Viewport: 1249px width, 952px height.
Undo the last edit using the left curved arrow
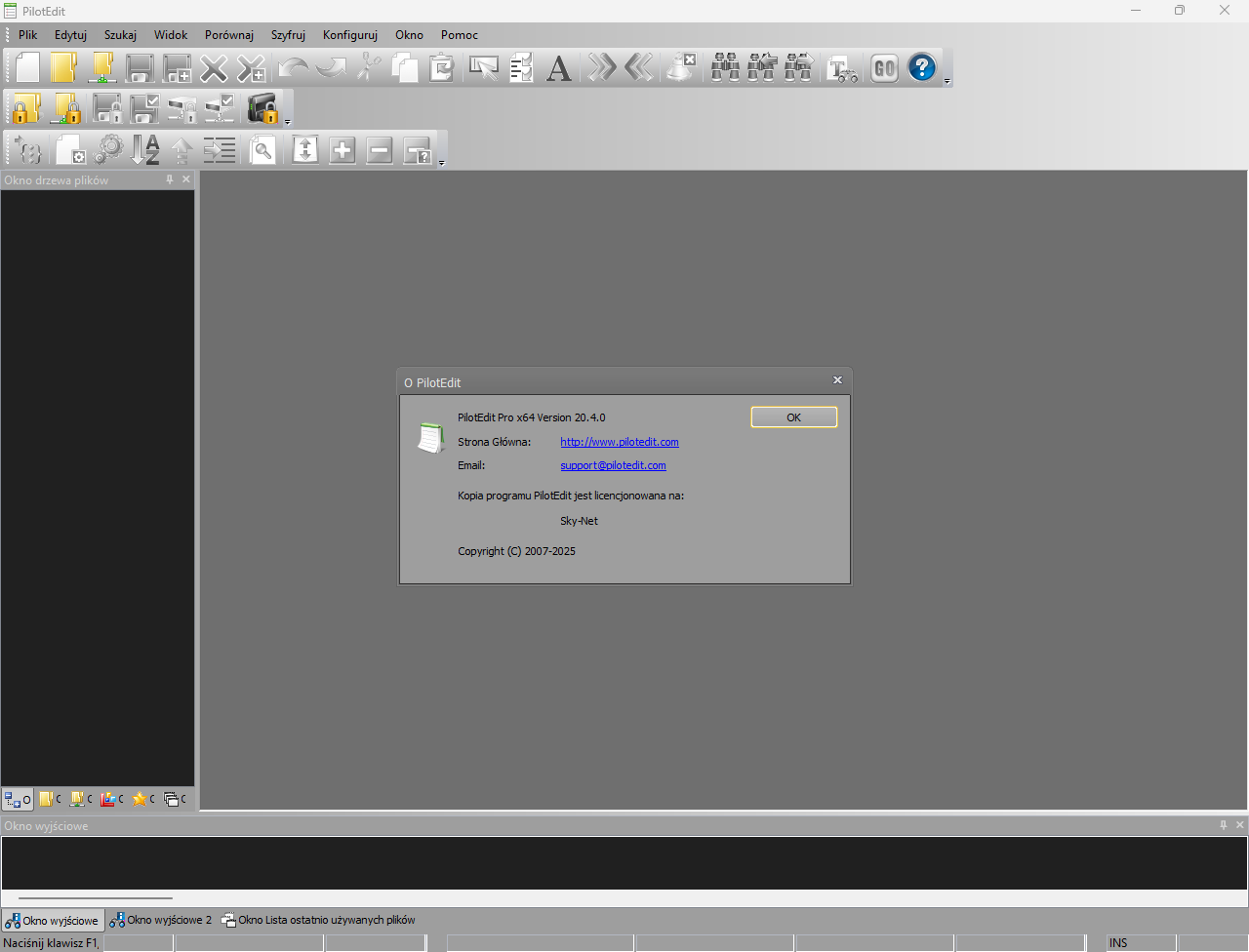(x=293, y=67)
